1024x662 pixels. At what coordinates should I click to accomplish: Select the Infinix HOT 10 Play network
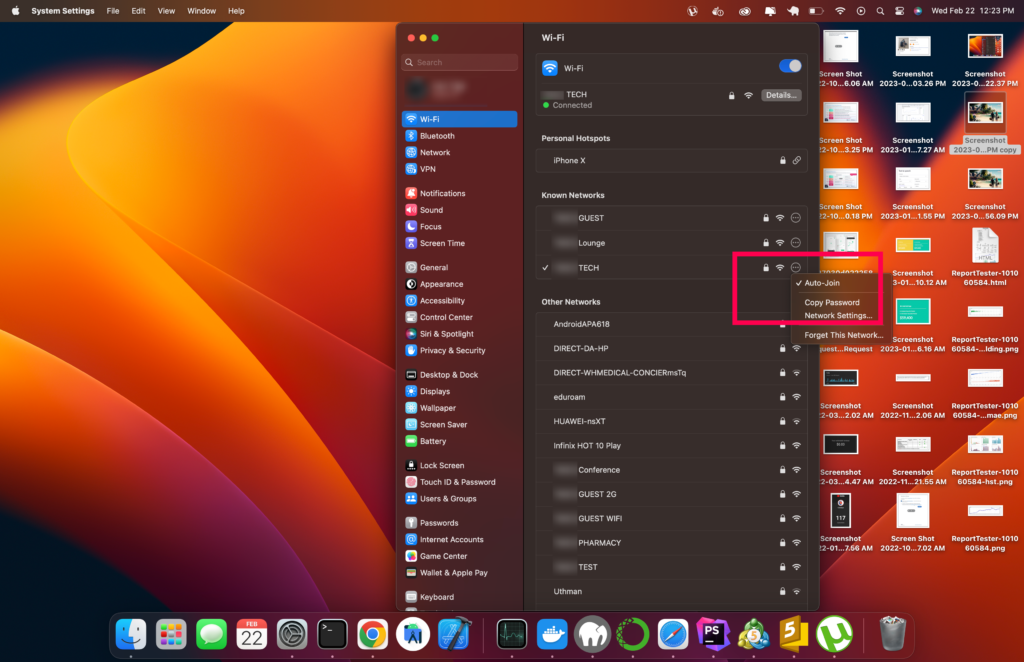click(x=671, y=446)
